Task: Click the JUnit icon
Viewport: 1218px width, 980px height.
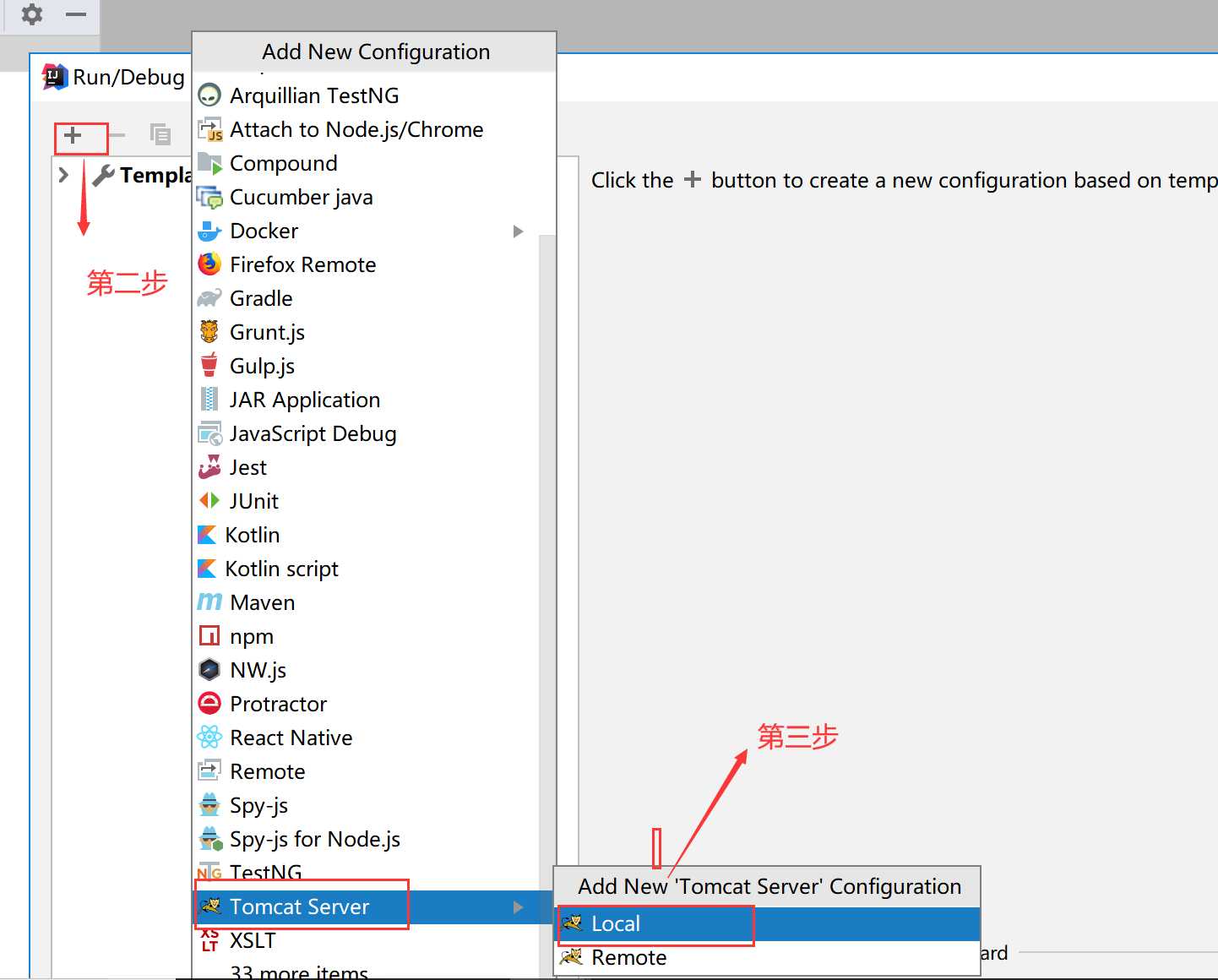Action: pyautogui.click(x=209, y=501)
